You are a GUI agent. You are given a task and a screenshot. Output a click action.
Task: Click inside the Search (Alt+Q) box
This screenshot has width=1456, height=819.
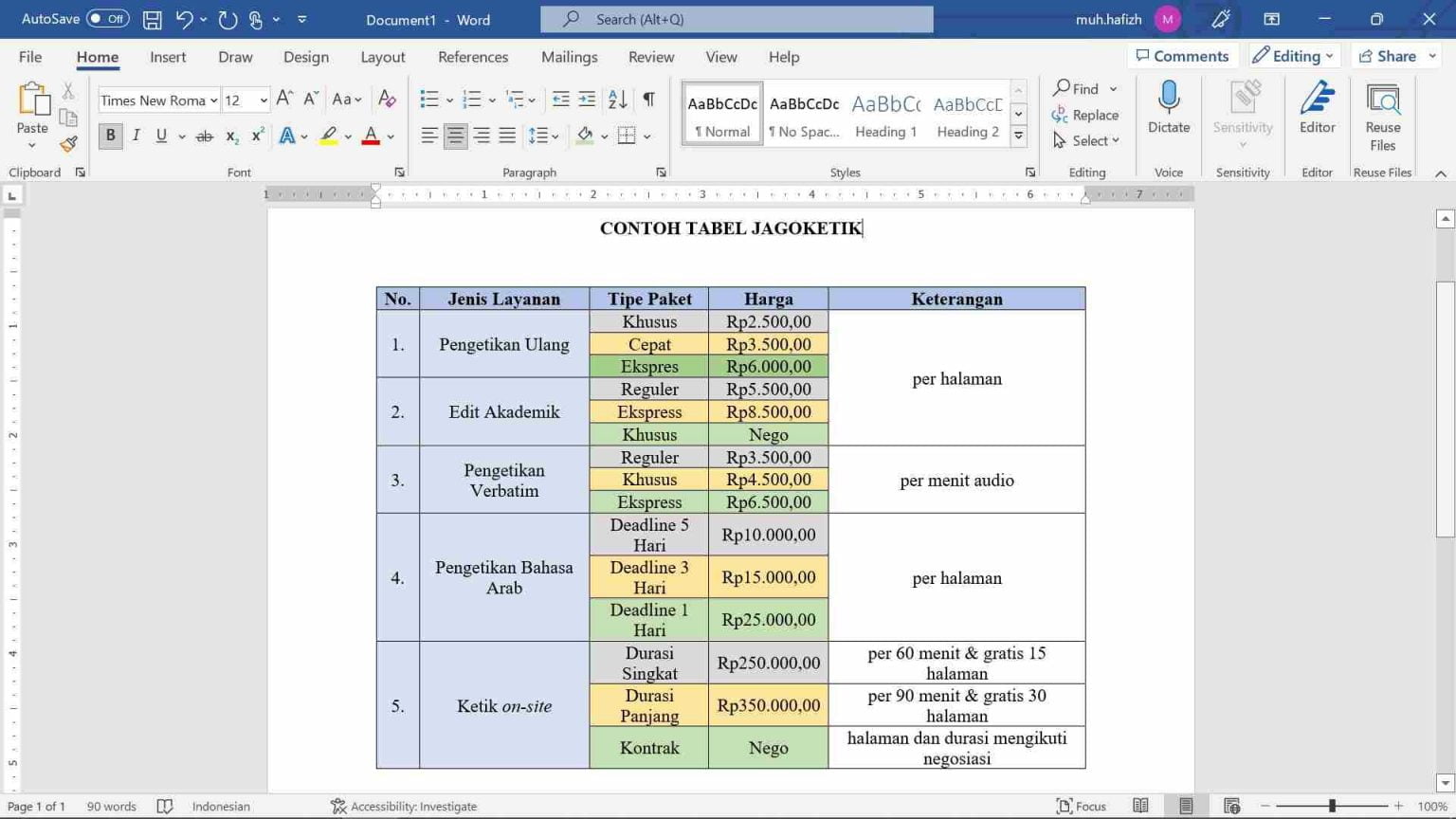coord(737,18)
